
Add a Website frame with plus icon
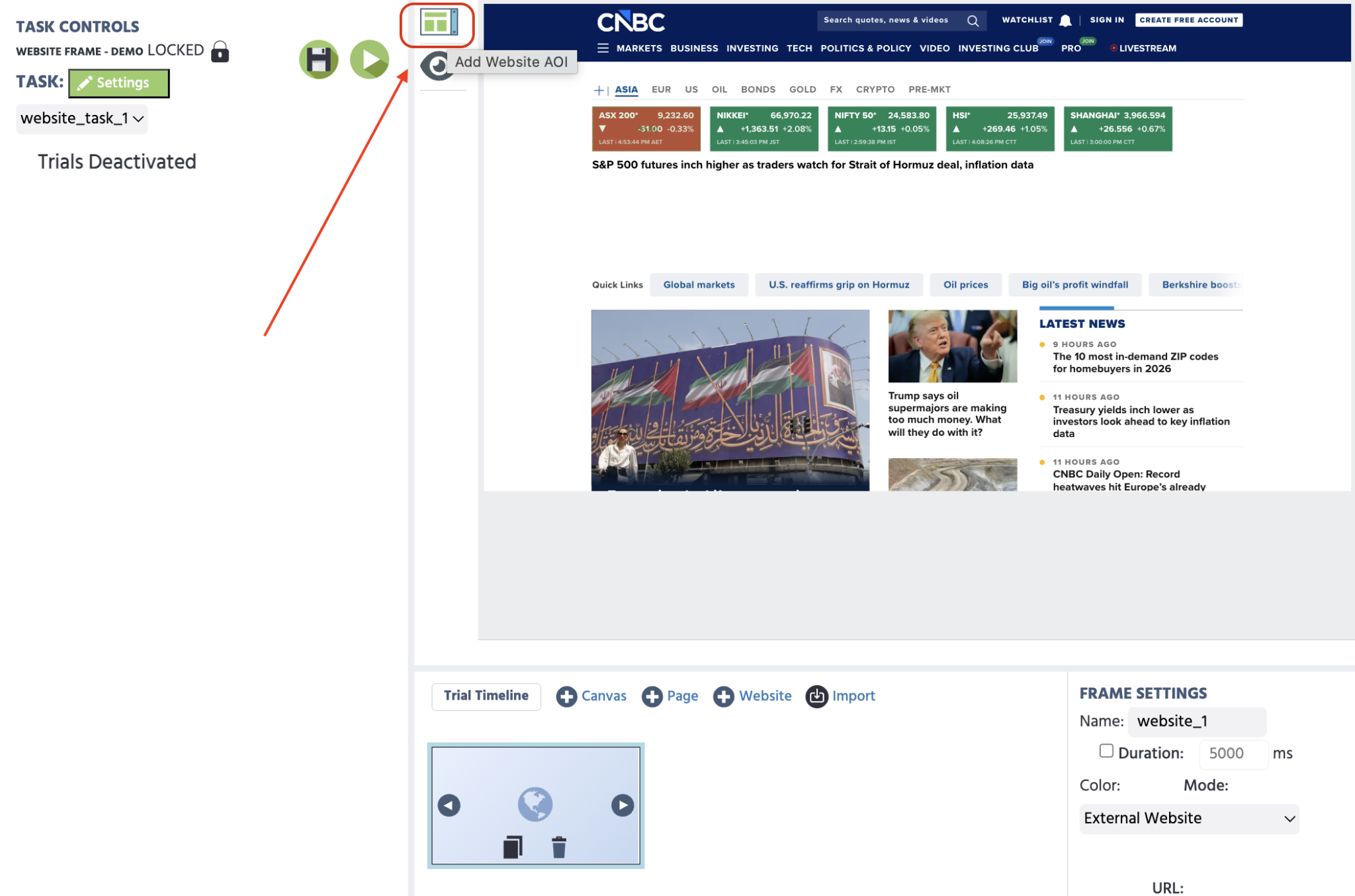tap(724, 696)
